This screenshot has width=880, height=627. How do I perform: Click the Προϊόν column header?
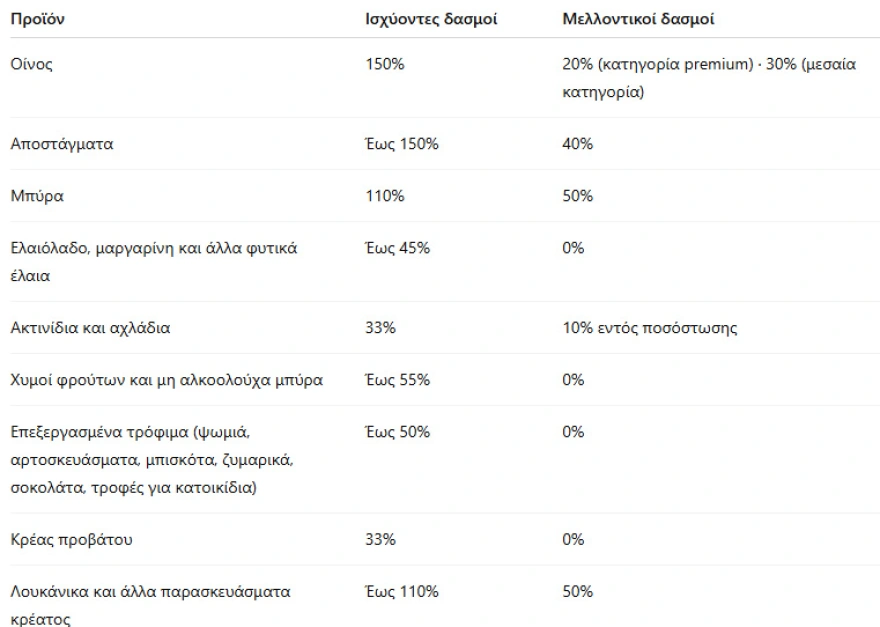pos(39,19)
